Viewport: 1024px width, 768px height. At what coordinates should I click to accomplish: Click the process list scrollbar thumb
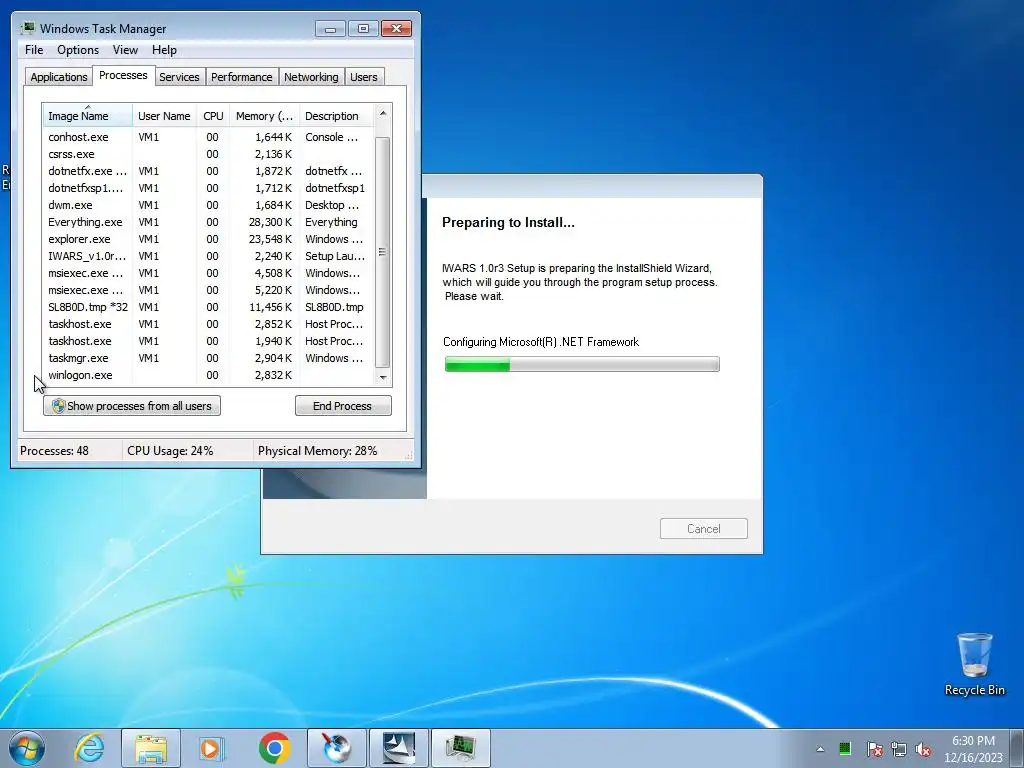(383, 252)
